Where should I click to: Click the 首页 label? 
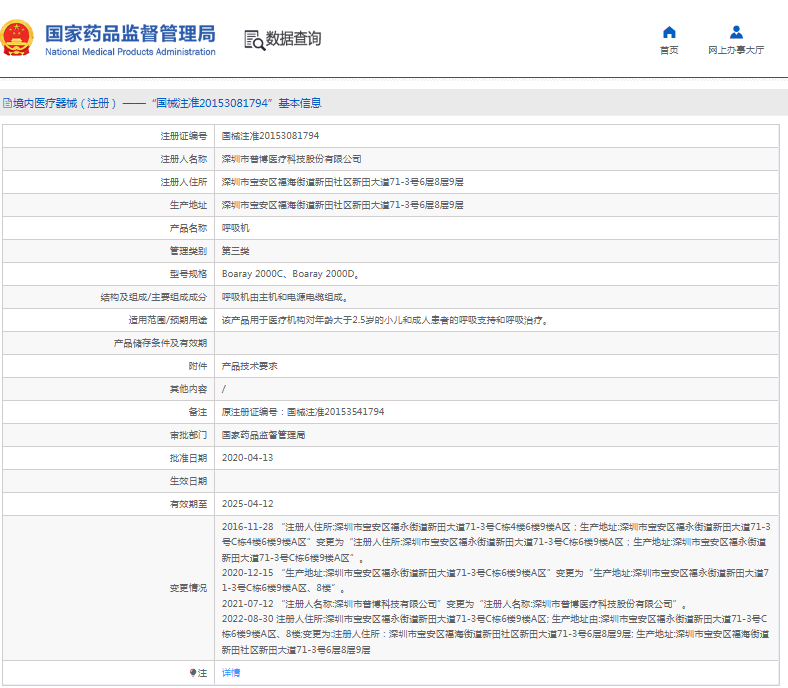coord(669,50)
